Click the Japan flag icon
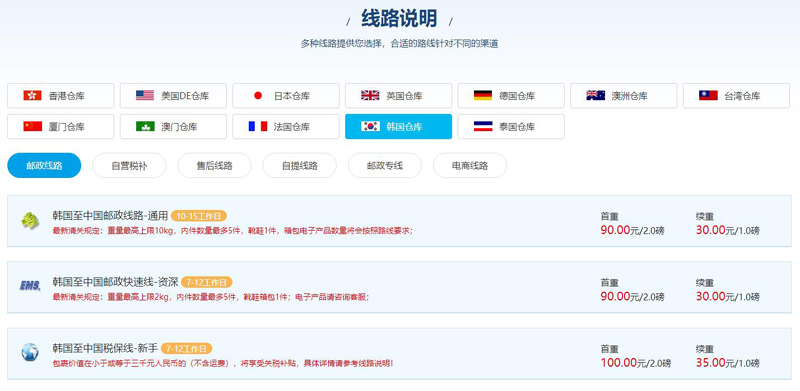 click(x=258, y=95)
